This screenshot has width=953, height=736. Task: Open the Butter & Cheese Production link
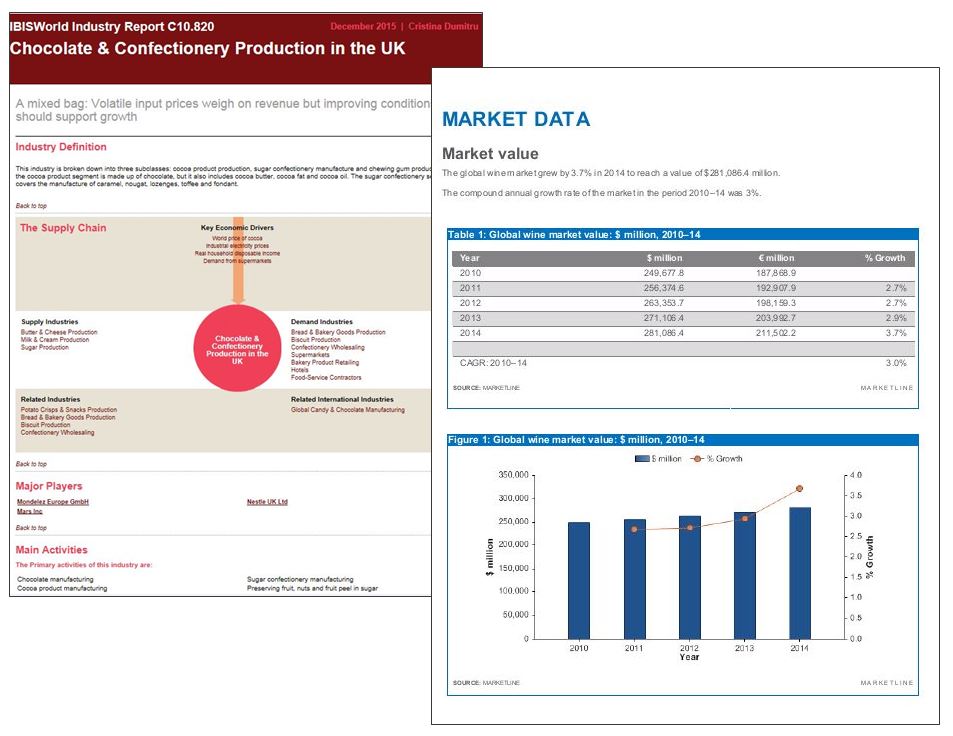[x=59, y=332]
